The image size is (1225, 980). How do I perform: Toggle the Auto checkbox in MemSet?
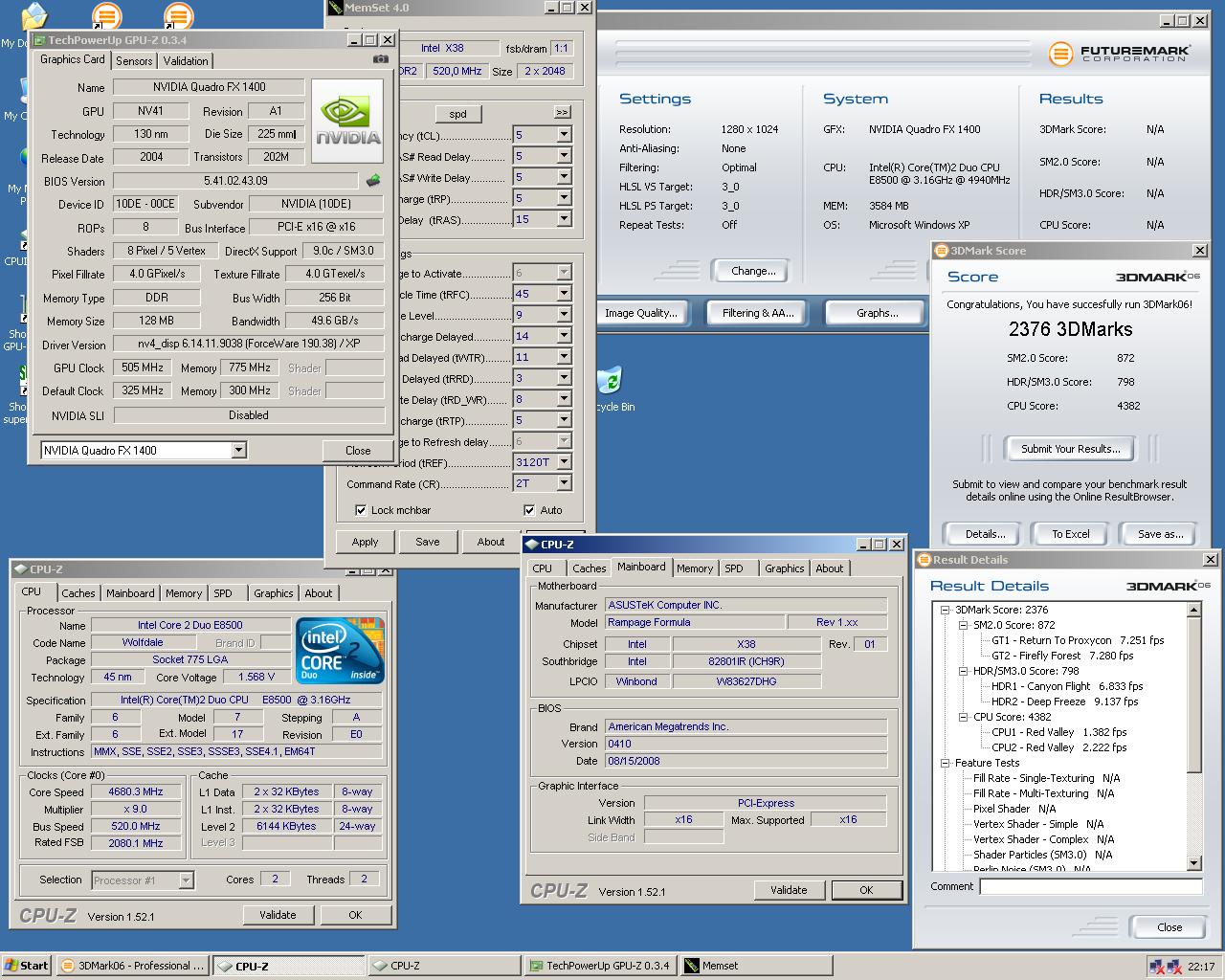529,510
